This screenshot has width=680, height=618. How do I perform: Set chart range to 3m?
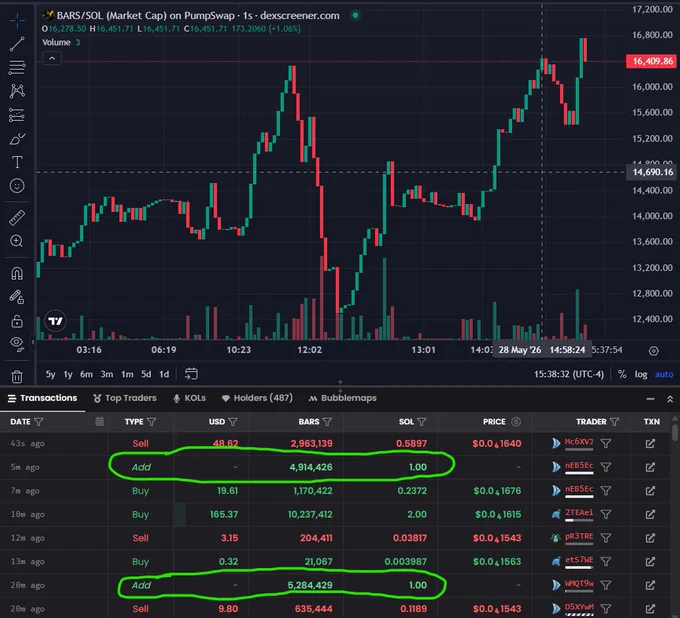[107, 374]
